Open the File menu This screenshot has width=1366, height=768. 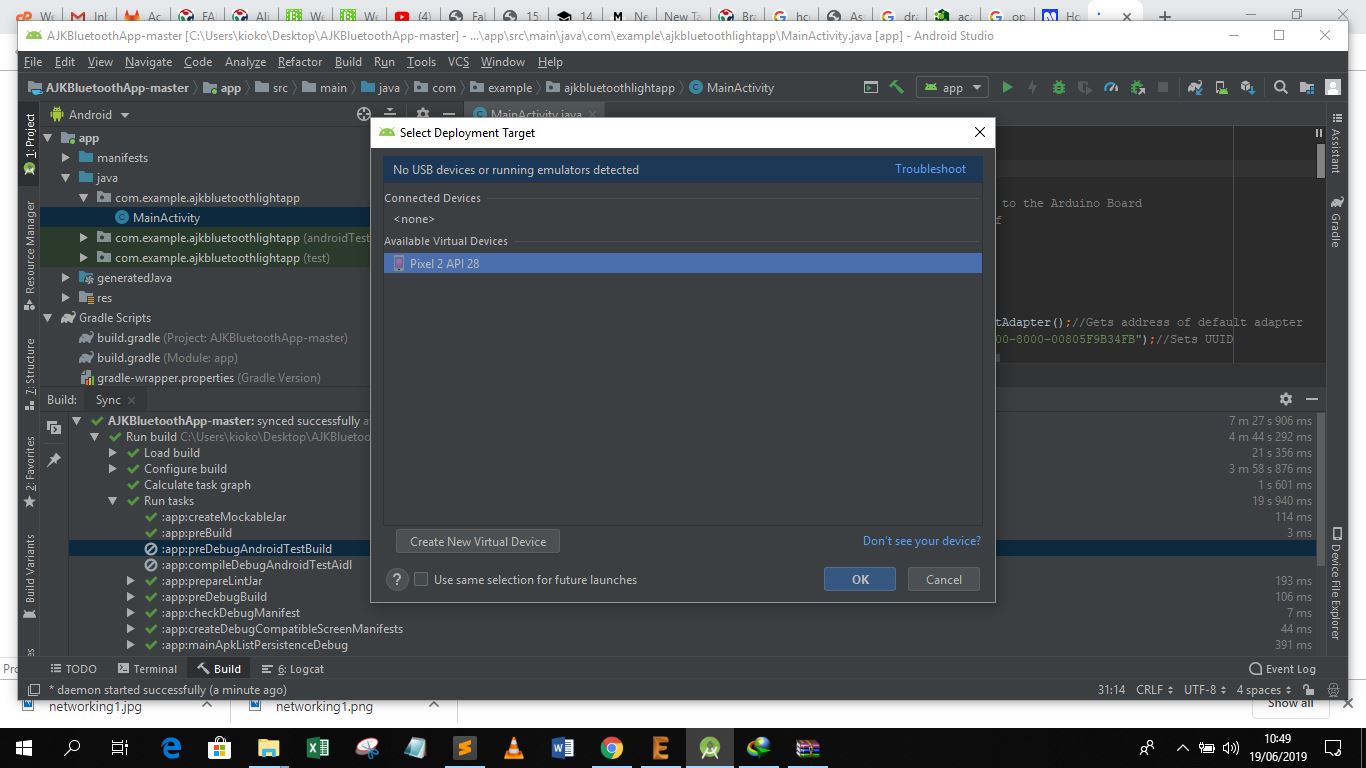(x=33, y=62)
